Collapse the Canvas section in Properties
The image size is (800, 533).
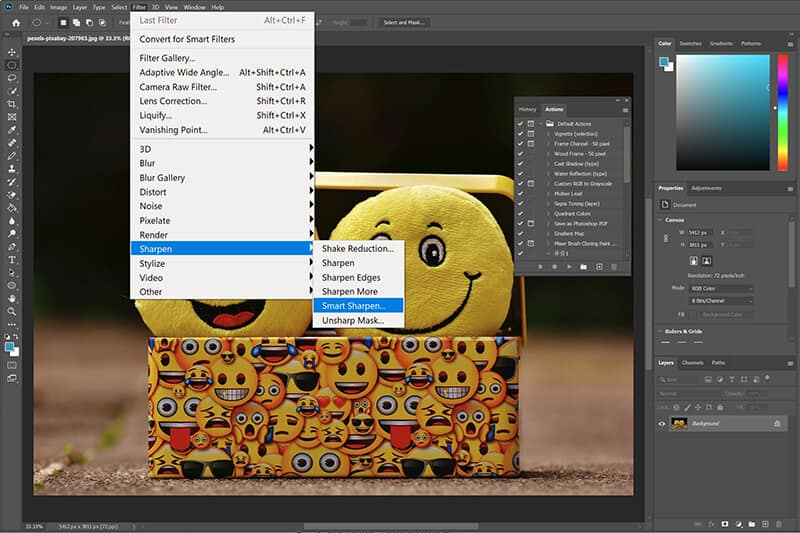click(x=662, y=219)
